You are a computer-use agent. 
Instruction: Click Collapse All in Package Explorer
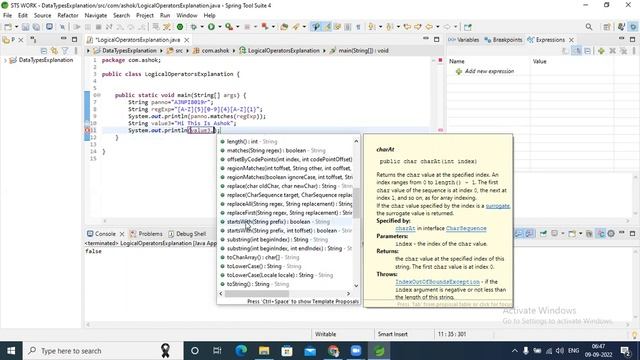pos(44,51)
